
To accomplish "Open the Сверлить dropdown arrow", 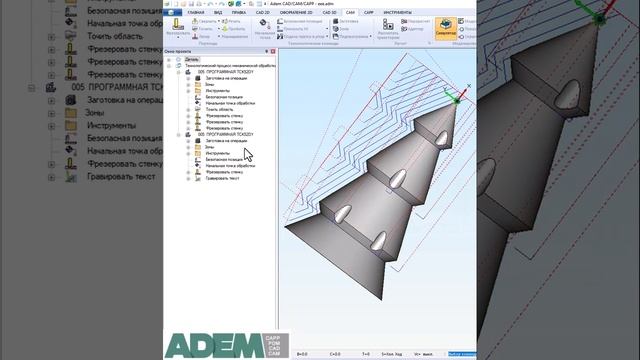I will point(219,21).
